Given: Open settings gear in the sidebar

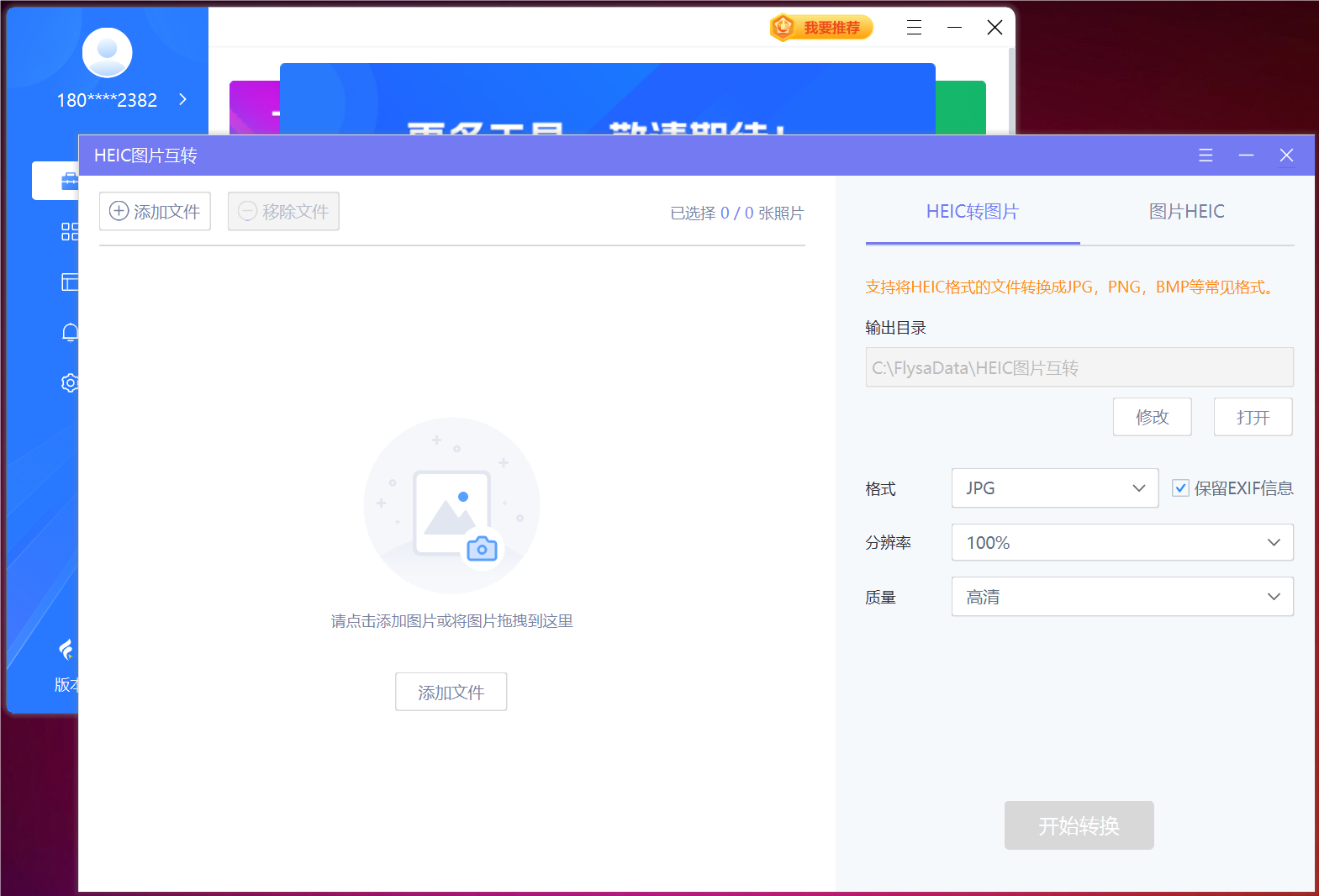Looking at the screenshot, I should (70, 383).
